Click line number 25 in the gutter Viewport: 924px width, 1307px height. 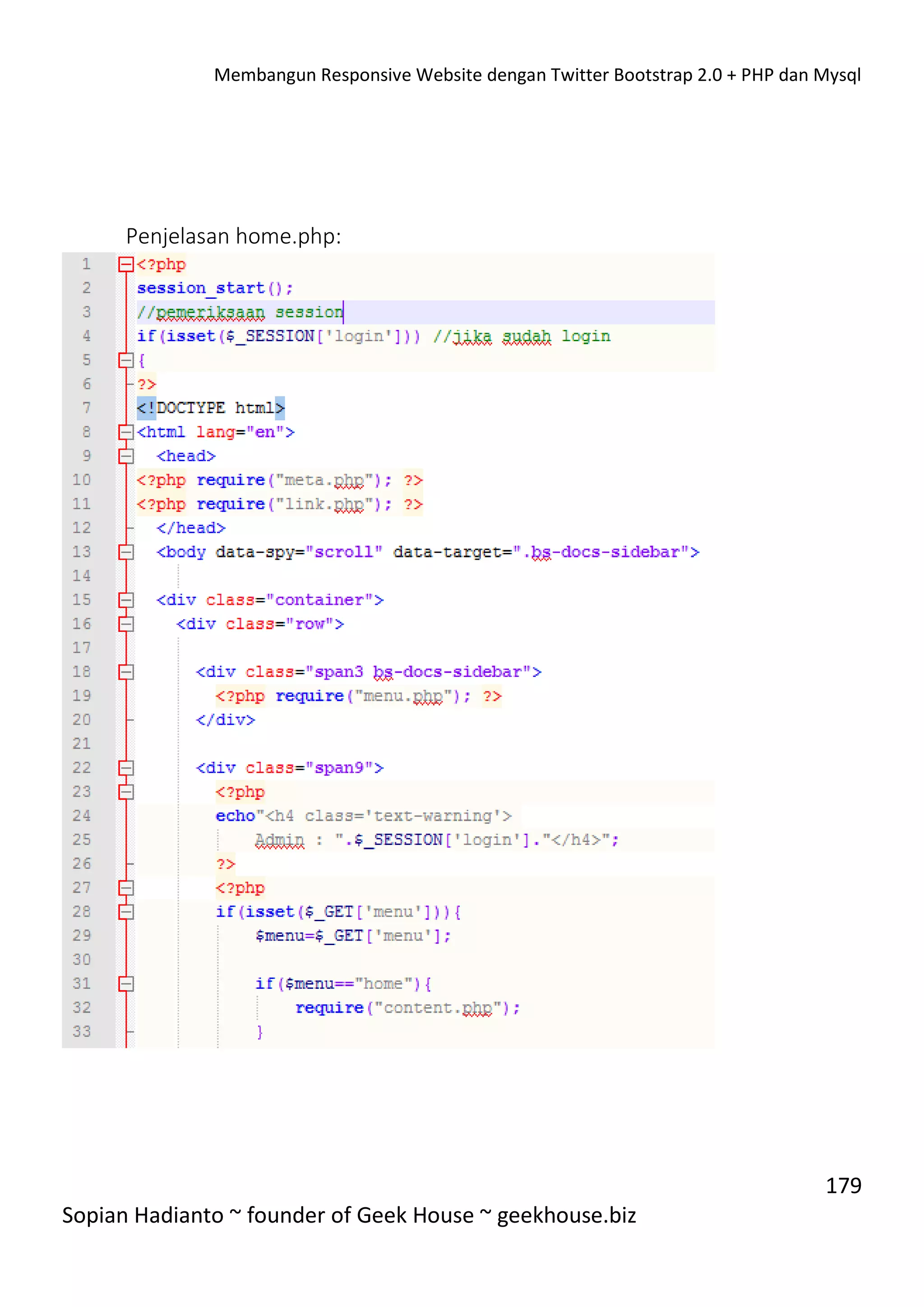(81, 839)
